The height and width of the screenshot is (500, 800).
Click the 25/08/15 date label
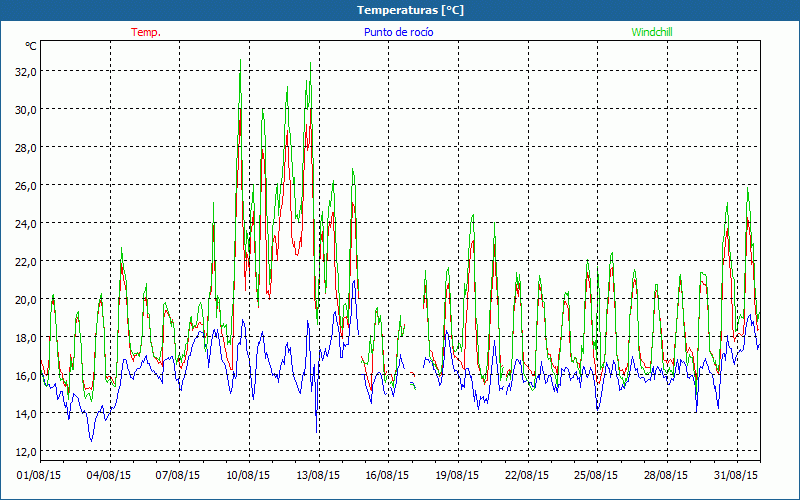pos(596,476)
